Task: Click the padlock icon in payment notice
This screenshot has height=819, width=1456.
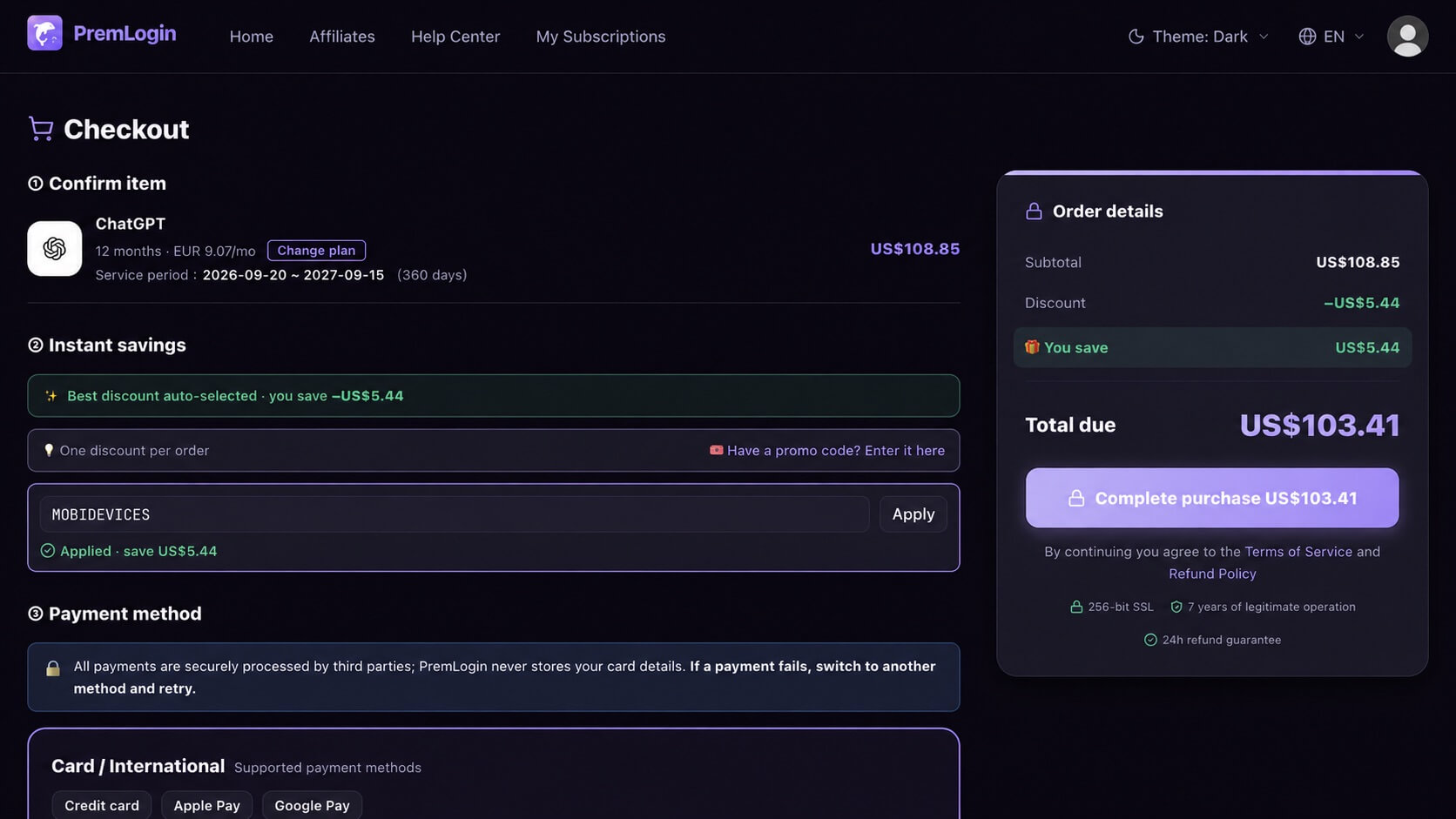Action: 53,668
